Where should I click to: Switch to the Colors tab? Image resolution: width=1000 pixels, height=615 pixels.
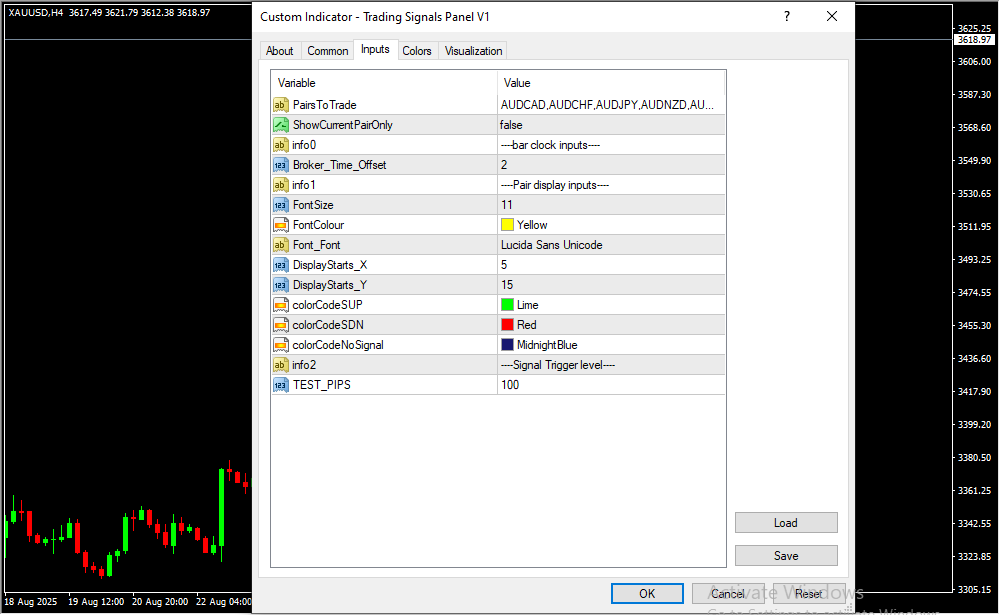click(417, 51)
